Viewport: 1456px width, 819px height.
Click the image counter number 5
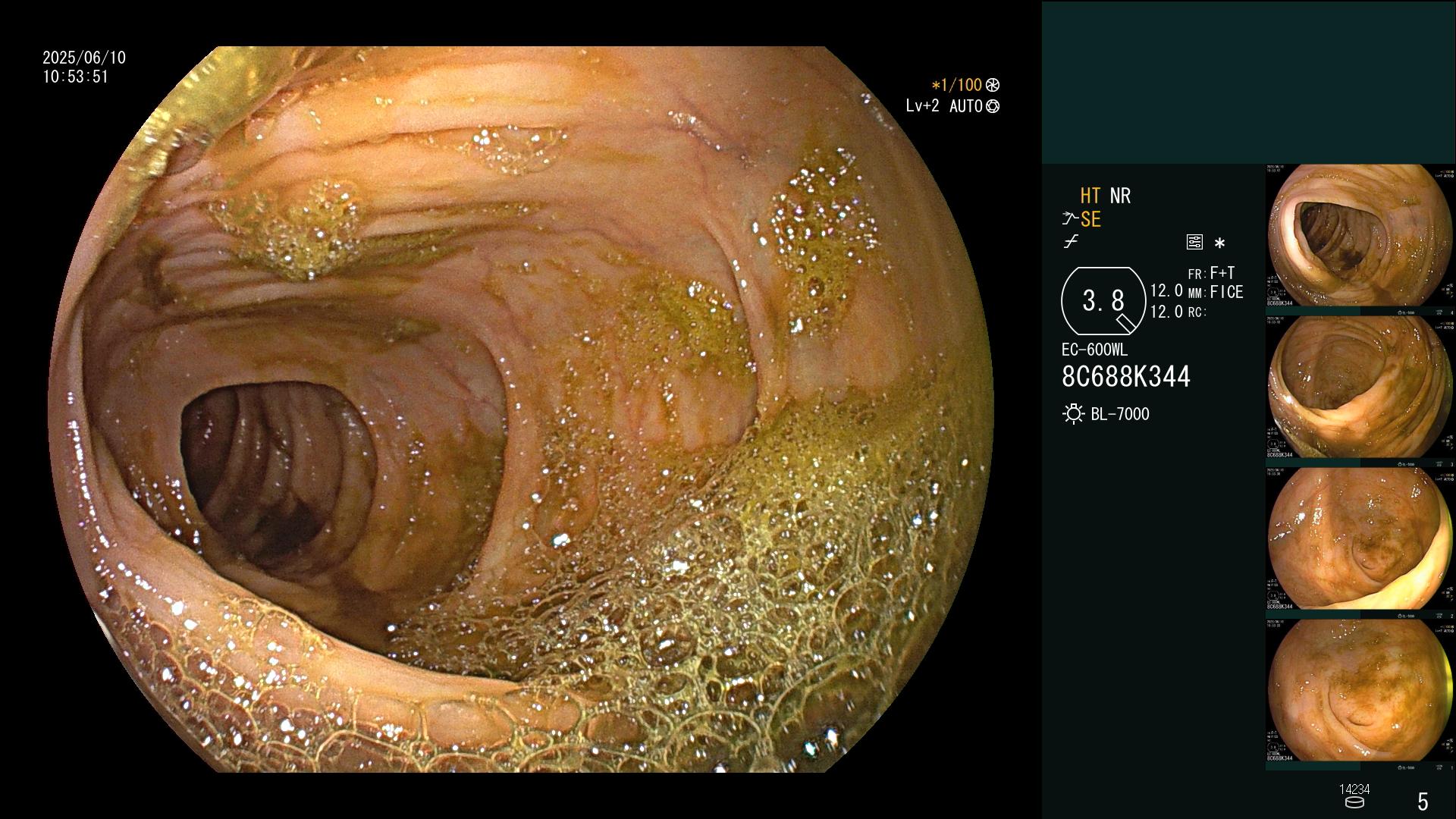point(1423,802)
